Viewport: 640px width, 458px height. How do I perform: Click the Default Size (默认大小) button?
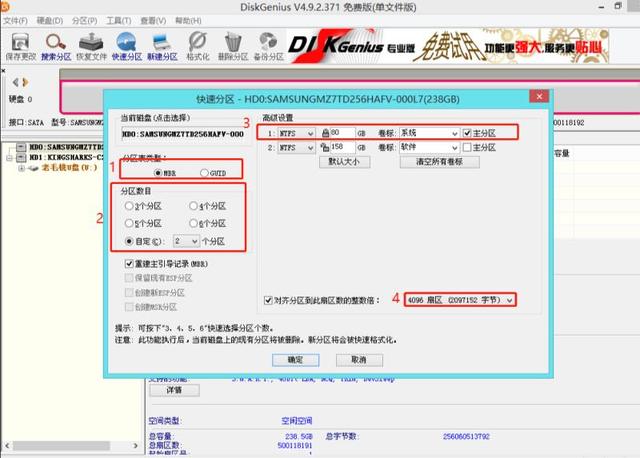coord(344,162)
